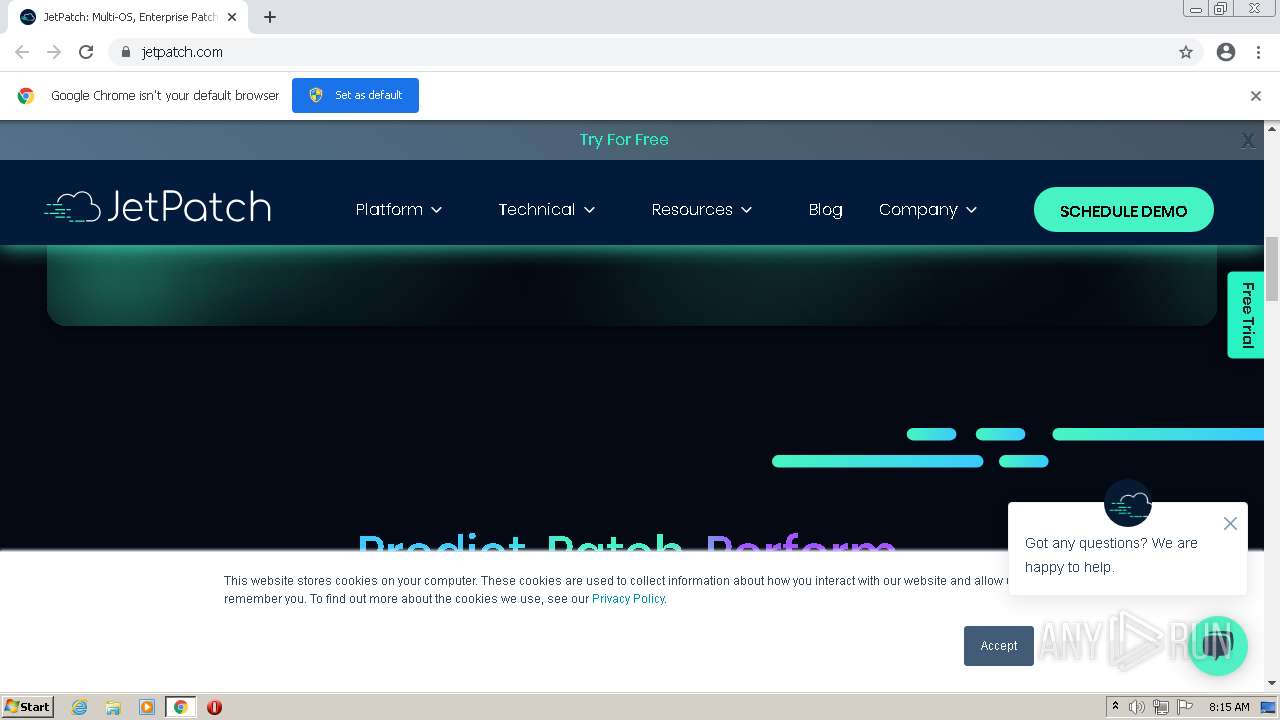The image size is (1280, 720).
Task: Open the Resources menu
Action: (692, 209)
